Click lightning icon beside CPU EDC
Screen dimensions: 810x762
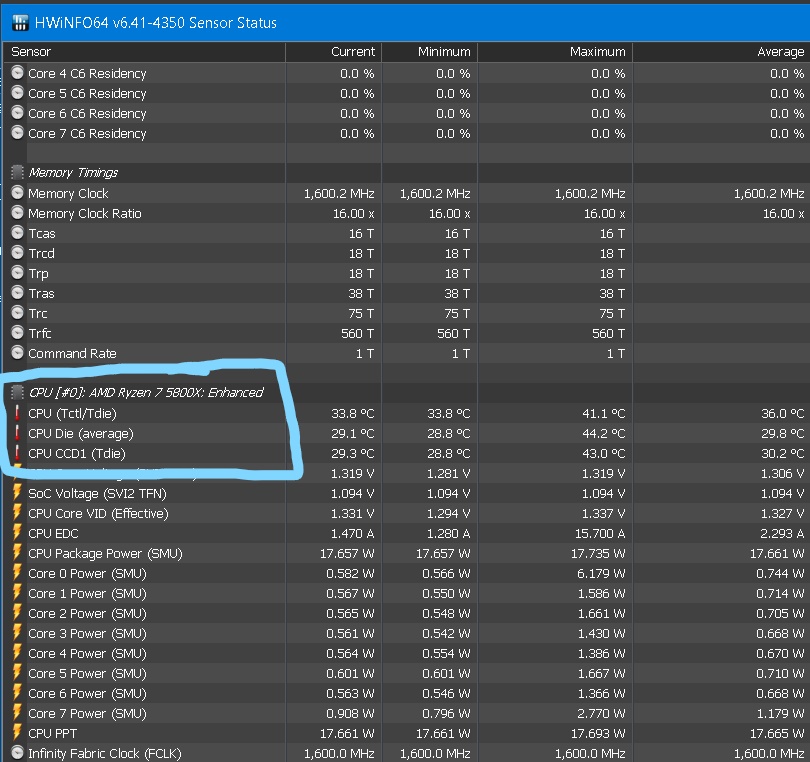tap(17, 533)
